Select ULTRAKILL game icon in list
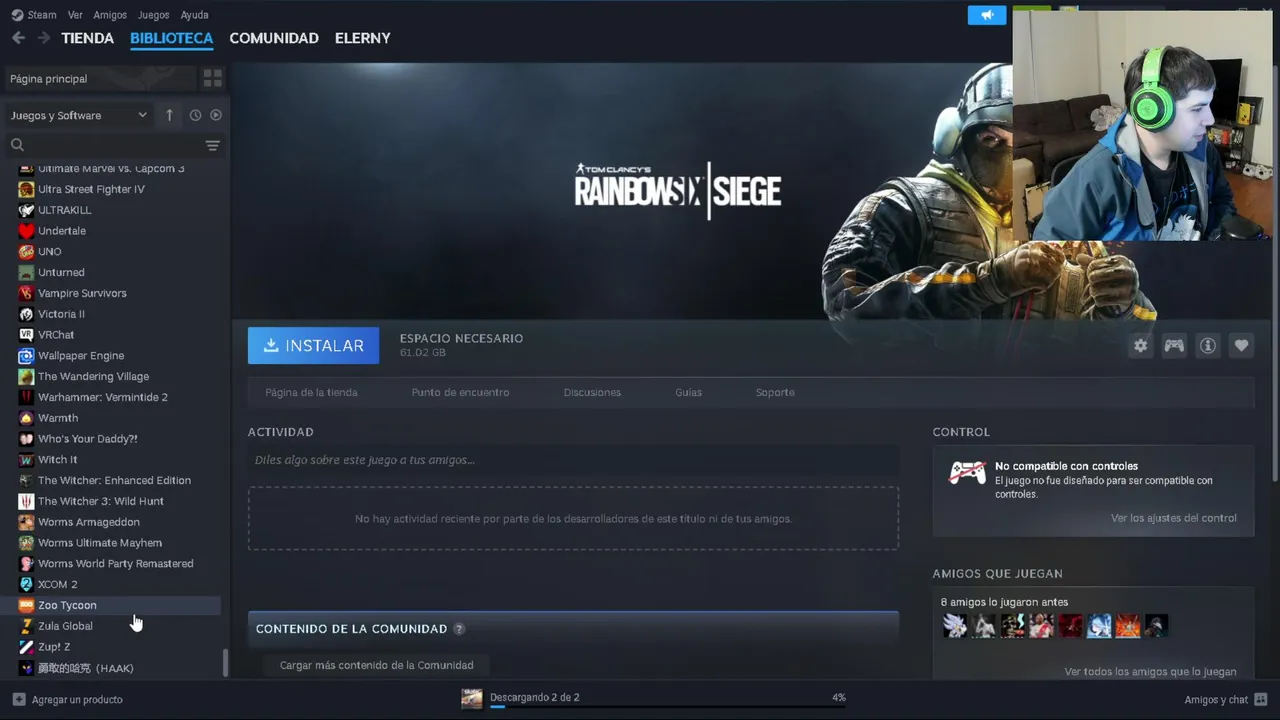 coord(26,210)
